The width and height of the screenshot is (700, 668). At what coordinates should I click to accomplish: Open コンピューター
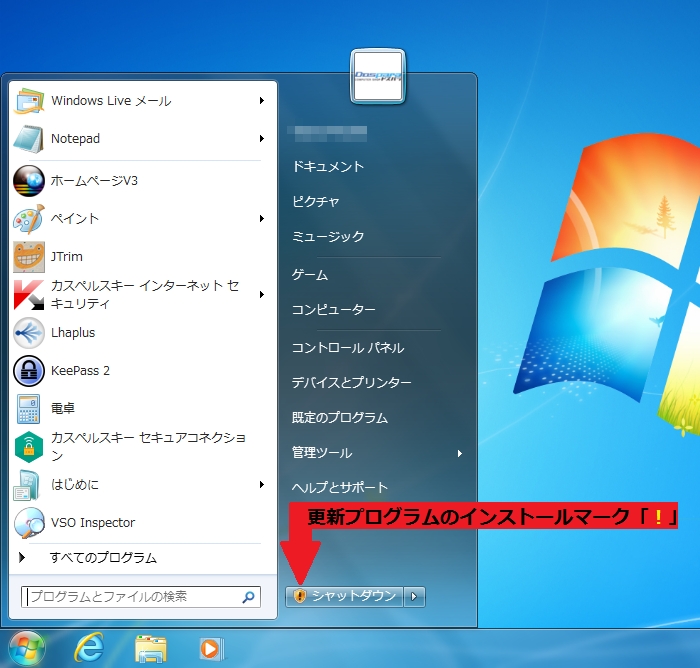(333, 309)
